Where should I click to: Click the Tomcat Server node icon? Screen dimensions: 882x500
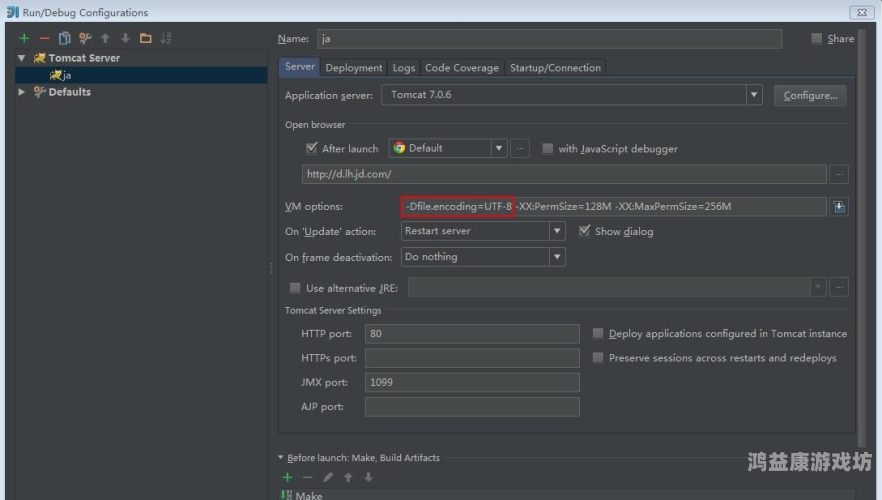pos(39,58)
